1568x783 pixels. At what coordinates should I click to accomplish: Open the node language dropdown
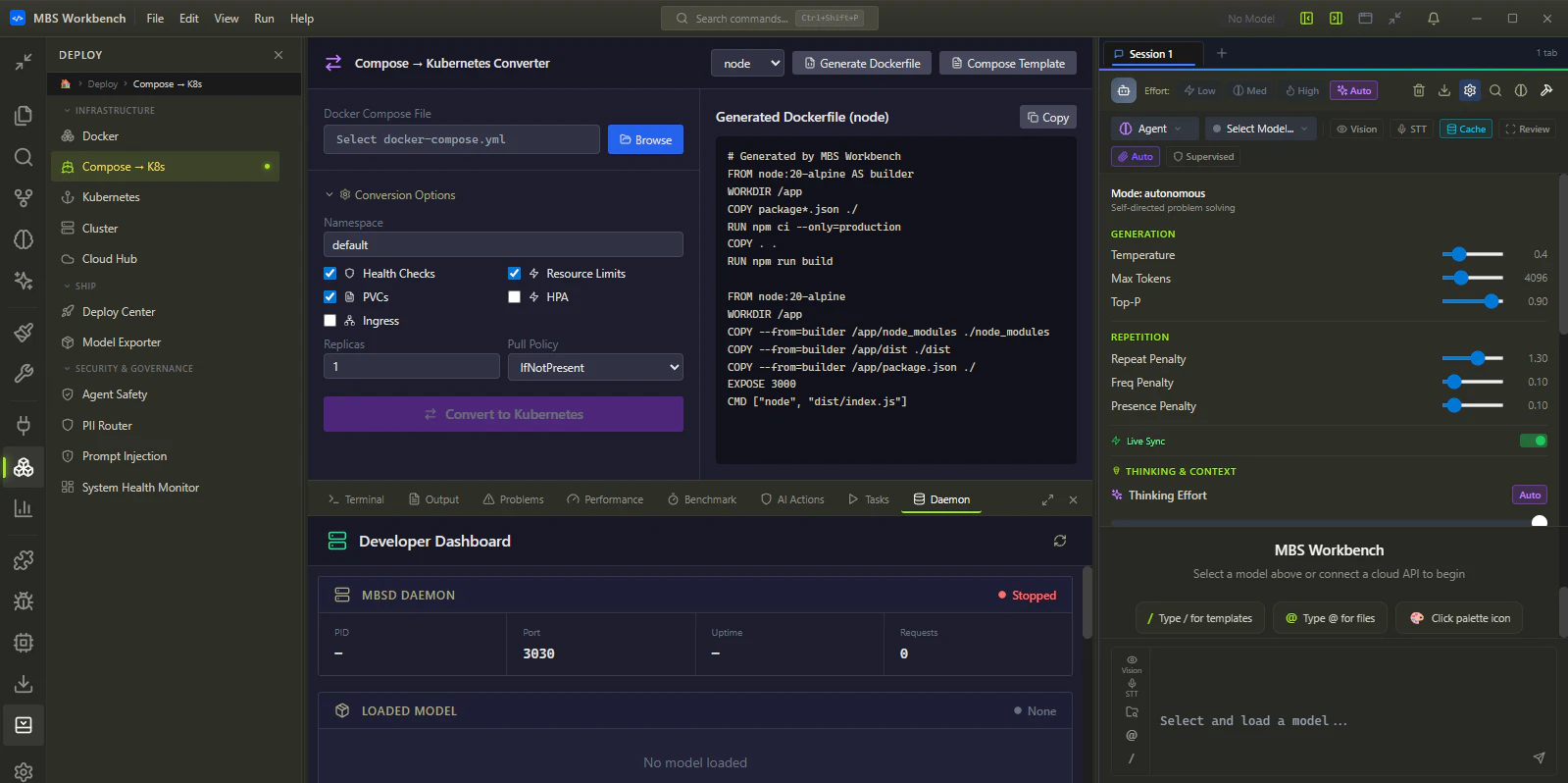point(747,63)
